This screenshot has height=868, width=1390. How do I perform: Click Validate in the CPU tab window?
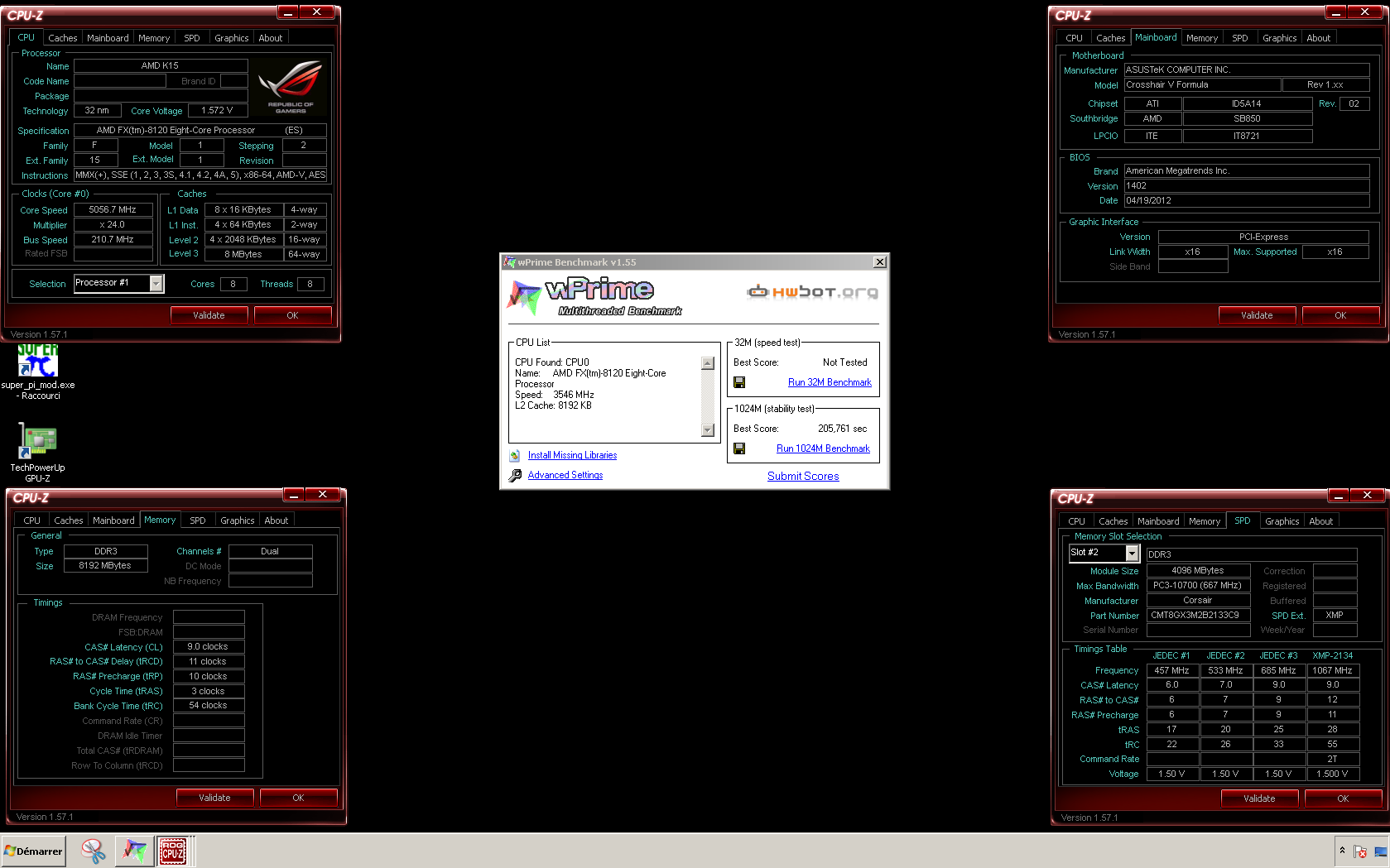click(209, 315)
